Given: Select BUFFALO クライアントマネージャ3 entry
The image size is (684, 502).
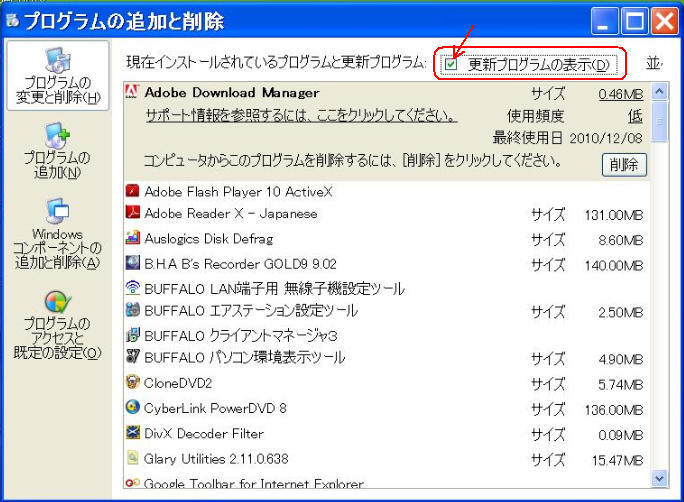Looking at the screenshot, I should [240, 335].
